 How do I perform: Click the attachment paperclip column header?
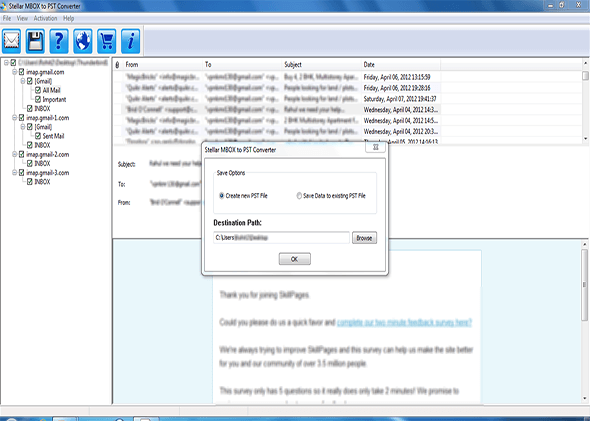117,65
